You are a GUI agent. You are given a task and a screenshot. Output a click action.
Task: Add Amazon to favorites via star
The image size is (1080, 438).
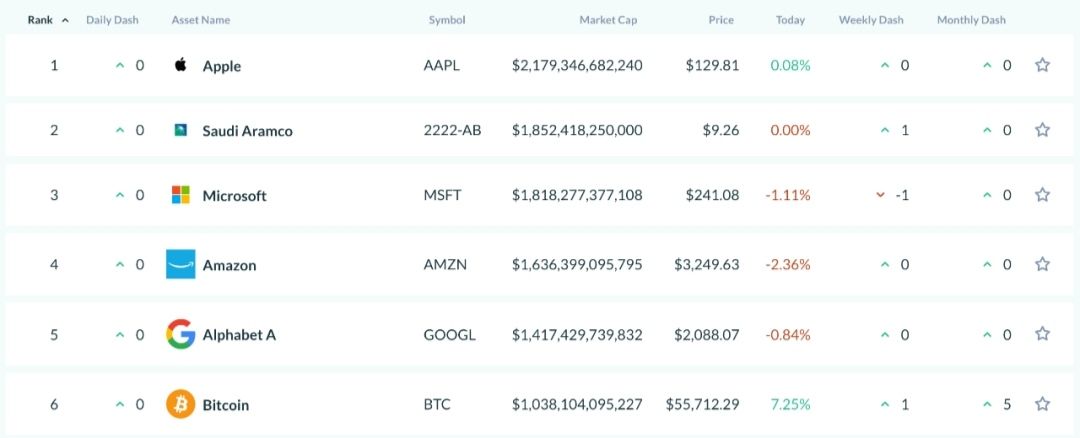(1042, 265)
